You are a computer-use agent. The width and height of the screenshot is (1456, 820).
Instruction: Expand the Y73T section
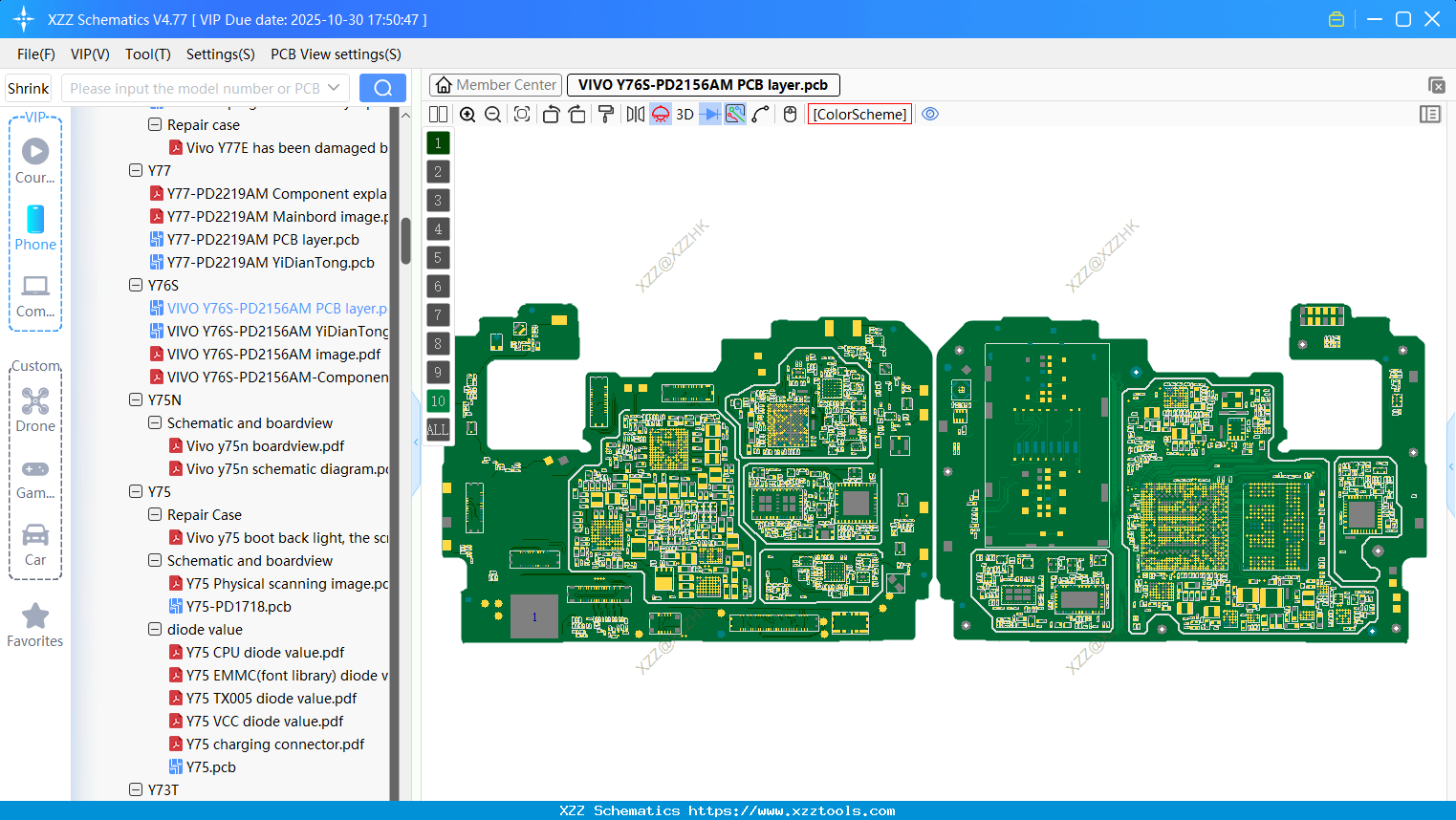[136, 789]
